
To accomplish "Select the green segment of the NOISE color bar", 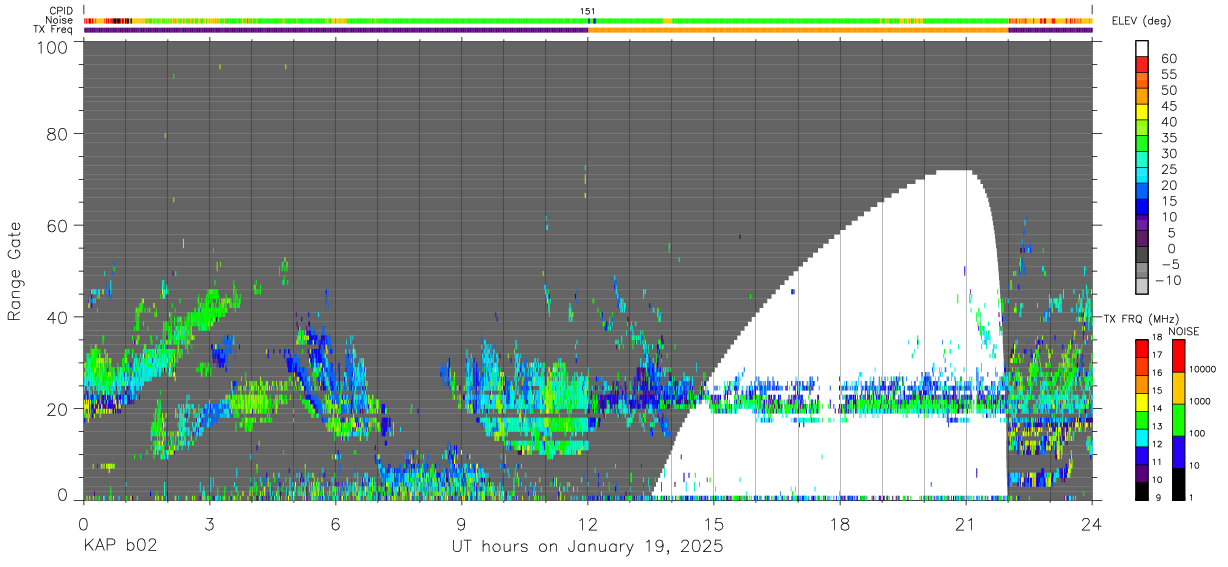I will [1179, 419].
